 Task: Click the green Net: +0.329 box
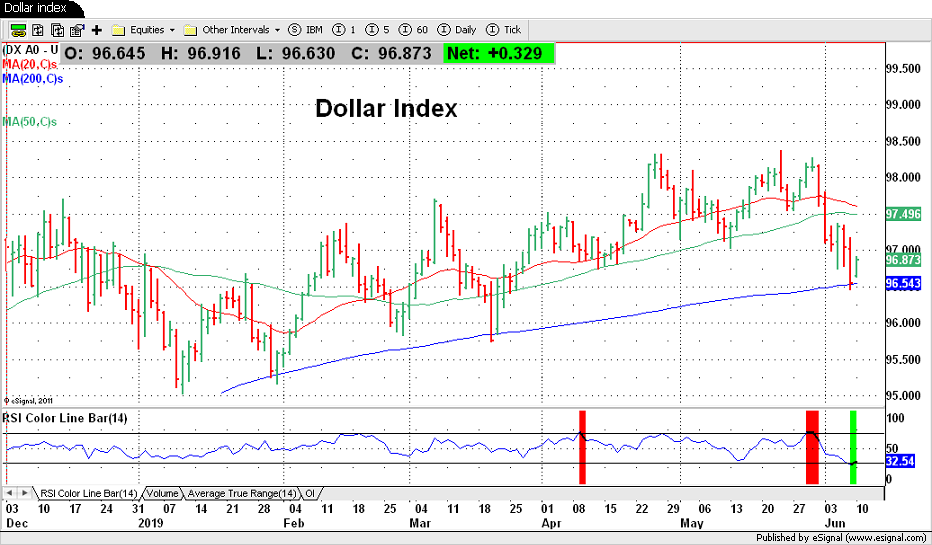[499, 53]
